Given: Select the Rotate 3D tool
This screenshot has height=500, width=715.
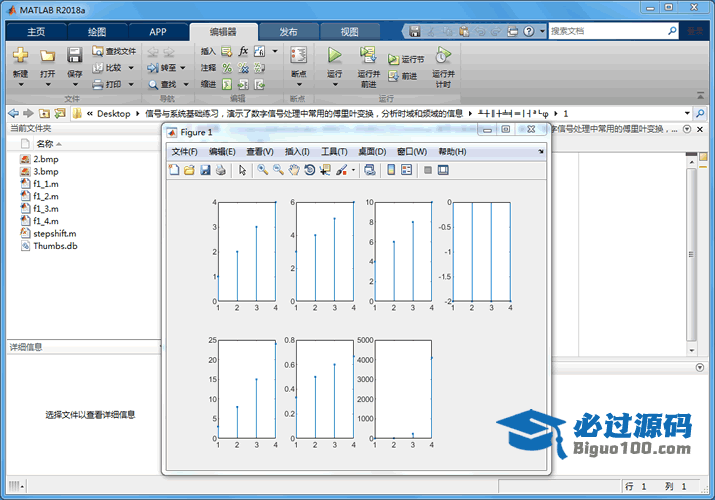Looking at the screenshot, I should tap(310, 170).
